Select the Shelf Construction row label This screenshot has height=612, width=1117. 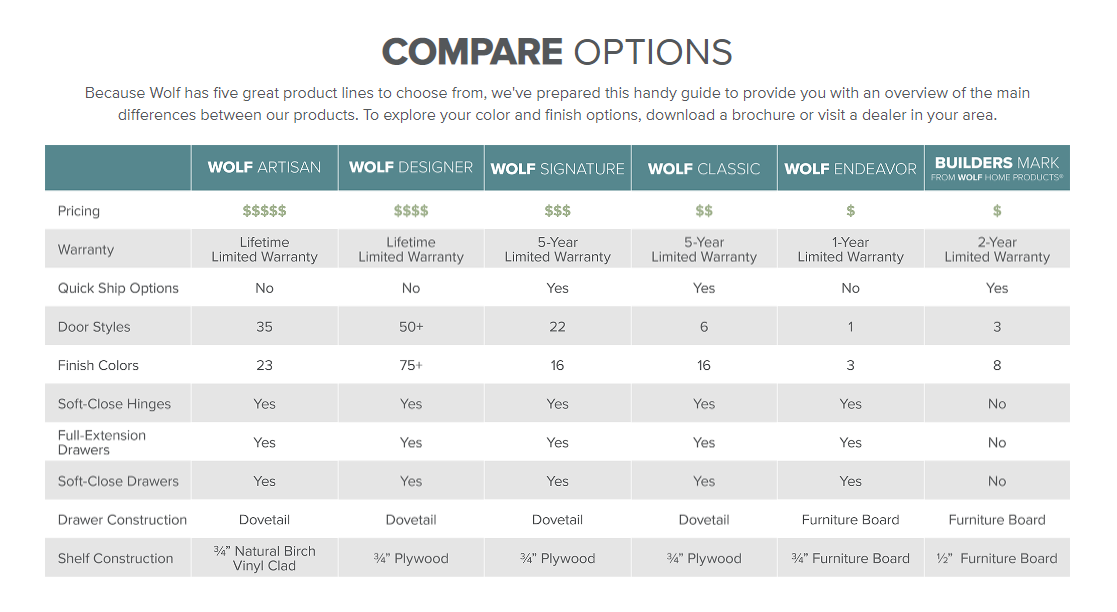(115, 559)
